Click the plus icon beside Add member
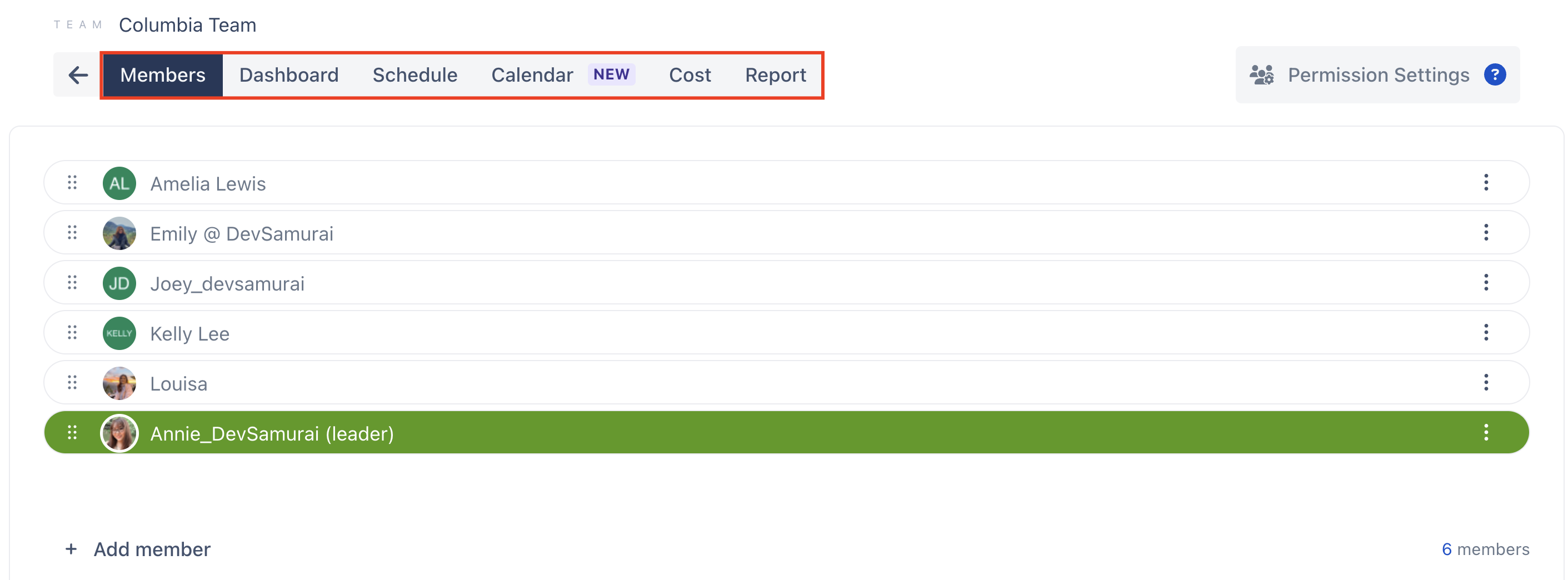 pos(71,549)
